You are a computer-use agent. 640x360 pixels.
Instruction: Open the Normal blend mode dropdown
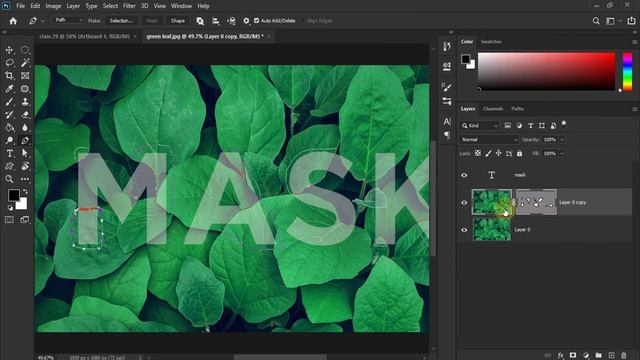489,140
